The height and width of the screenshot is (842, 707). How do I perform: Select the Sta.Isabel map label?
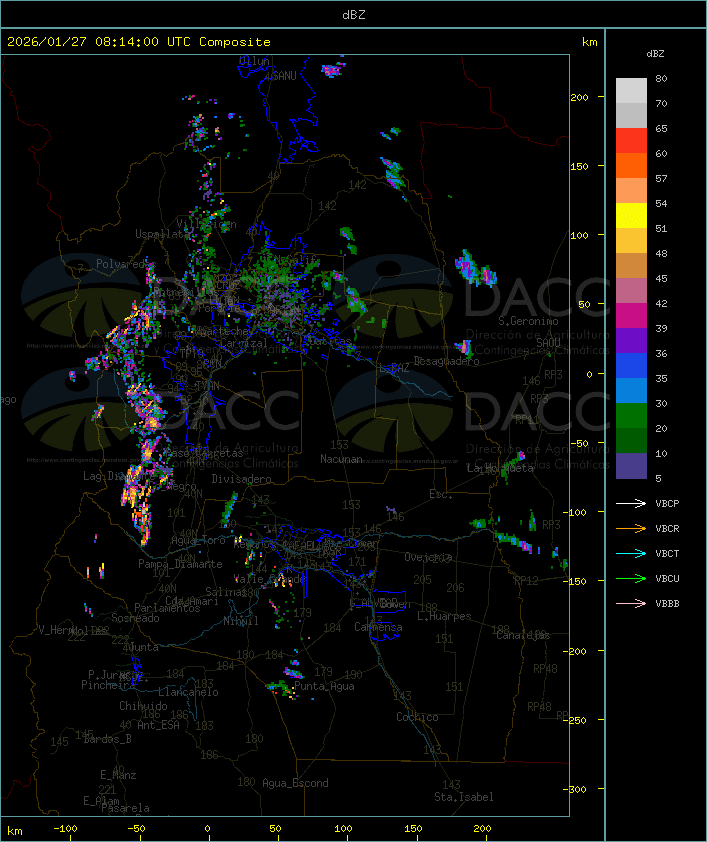pos(463,797)
